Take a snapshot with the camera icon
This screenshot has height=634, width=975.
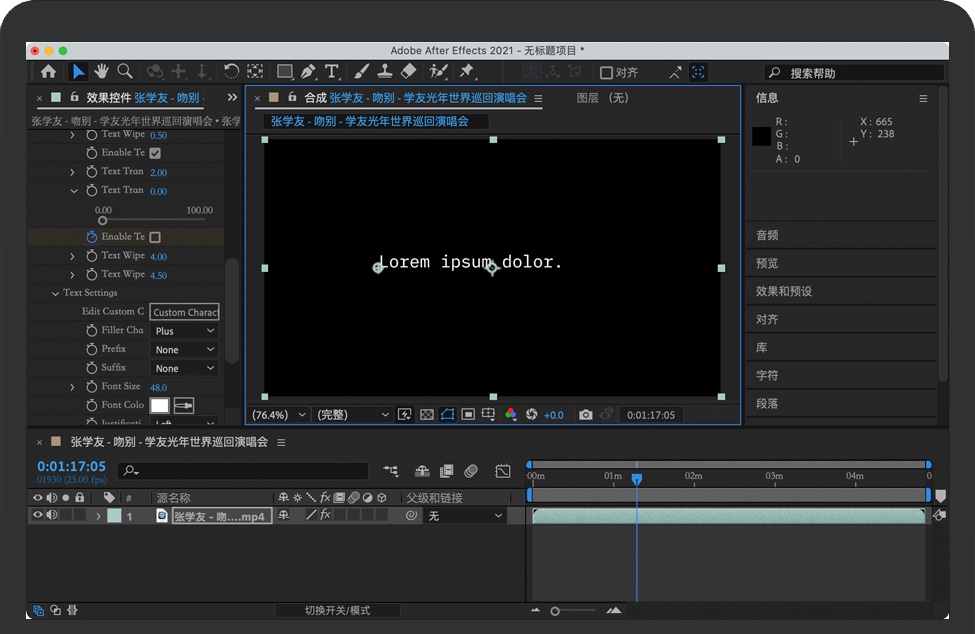pyautogui.click(x=586, y=415)
